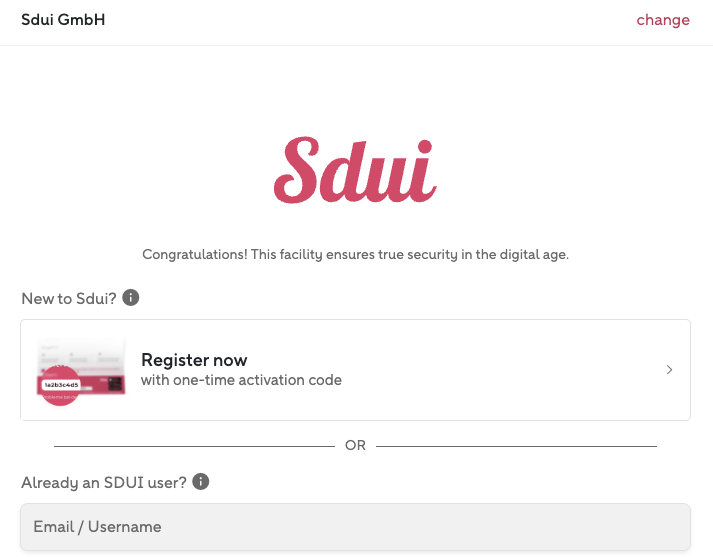Click the info icon next to "Already an SDUI user?"
713x557 pixels.
201,482
